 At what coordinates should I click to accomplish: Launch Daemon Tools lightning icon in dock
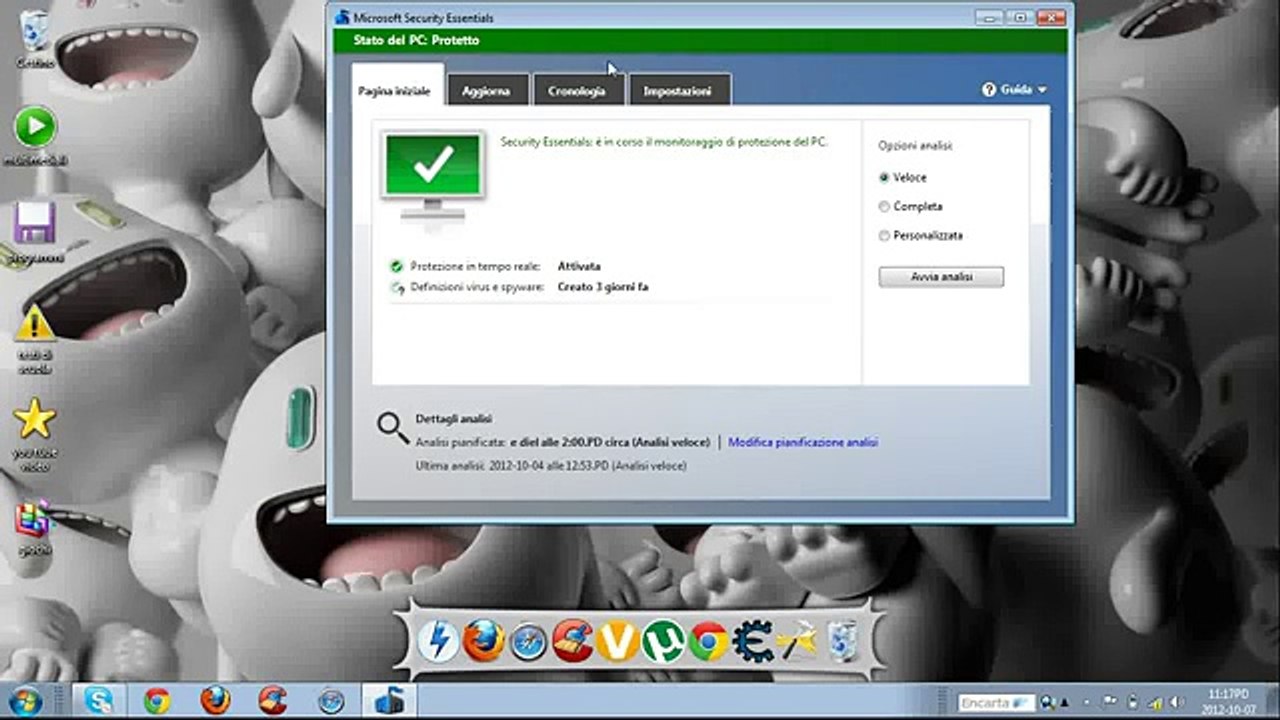tap(437, 641)
